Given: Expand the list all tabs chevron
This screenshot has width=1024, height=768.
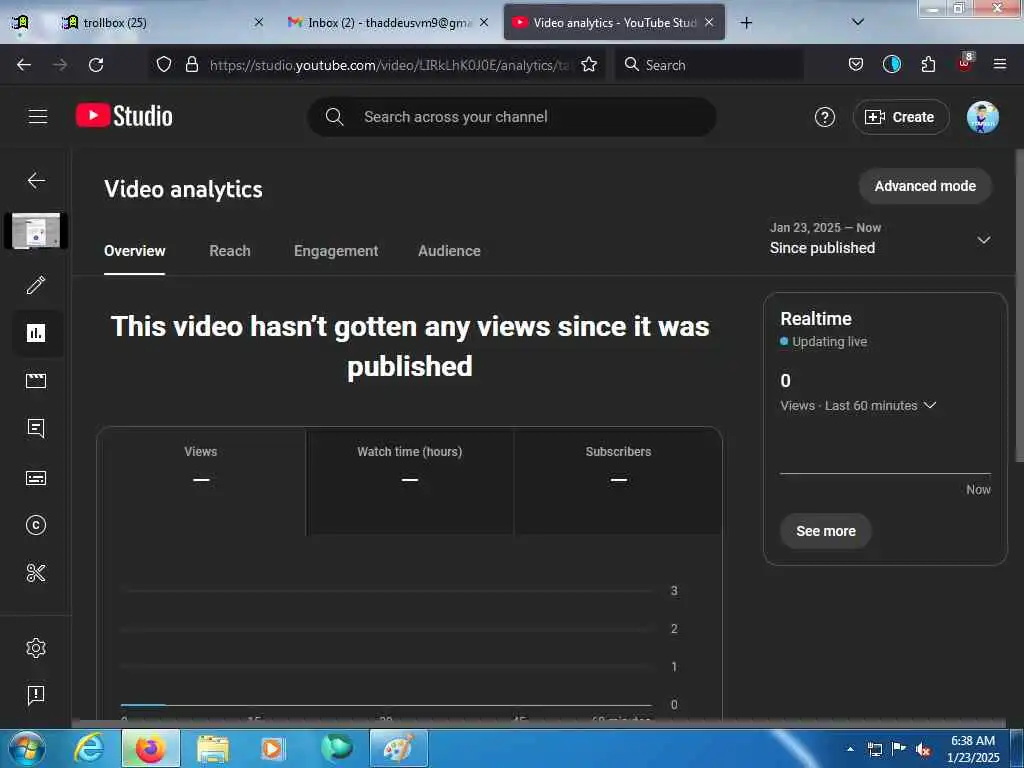Looking at the screenshot, I should click(x=858, y=22).
